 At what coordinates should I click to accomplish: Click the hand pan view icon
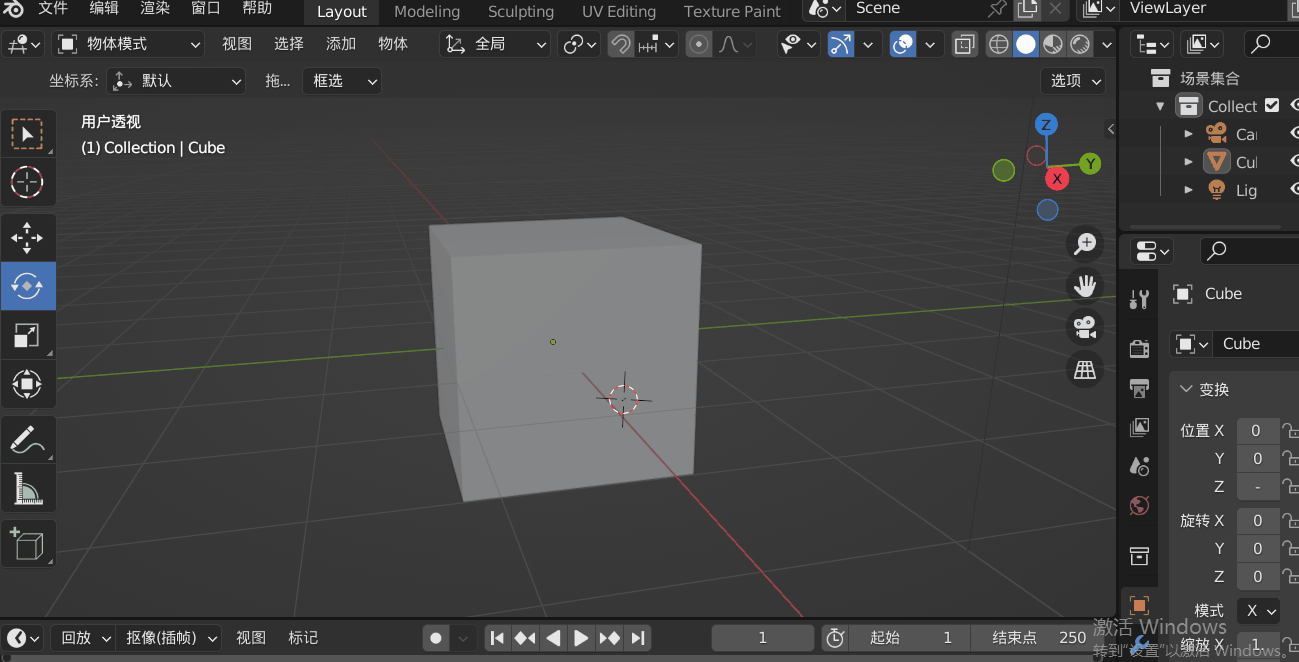[x=1085, y=285]
